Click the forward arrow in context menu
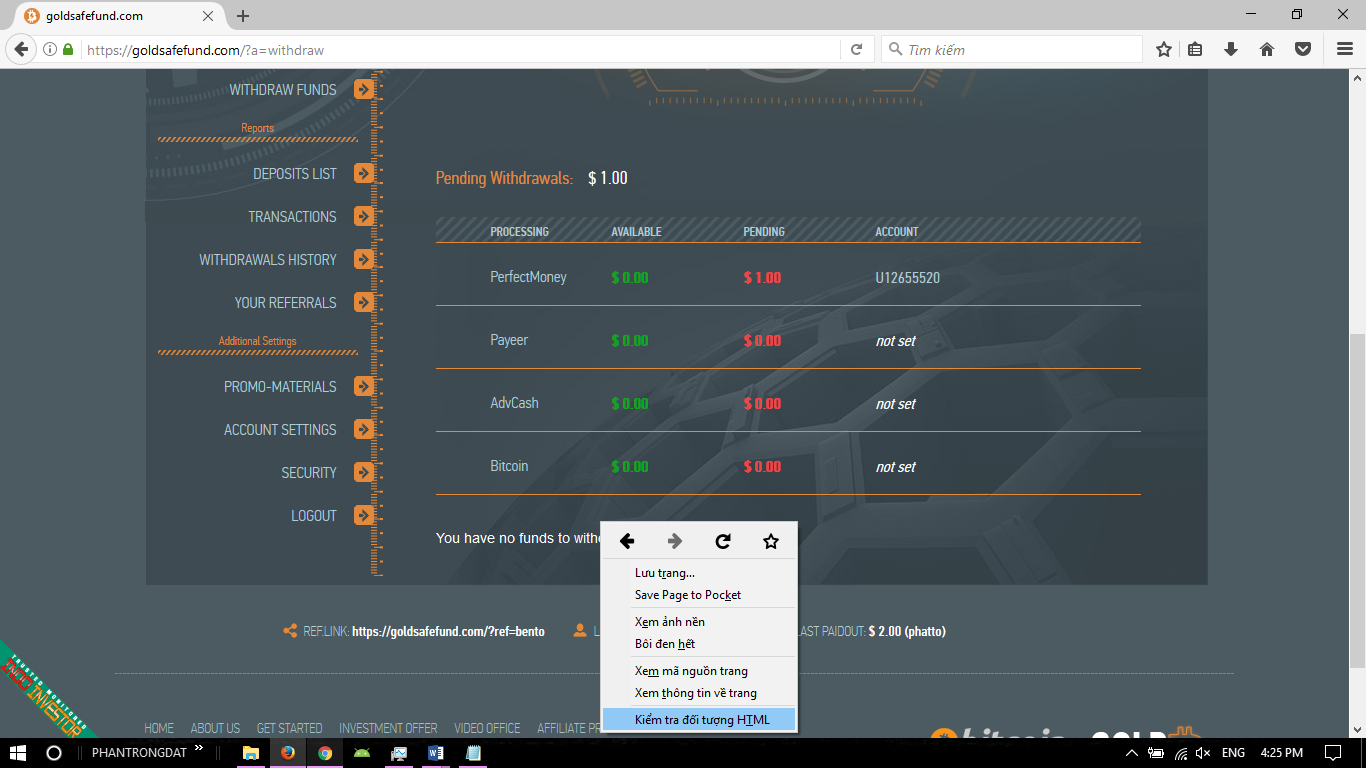This screenshot has width=1366, height=768. pyautogui.click(x=675, y=541)
